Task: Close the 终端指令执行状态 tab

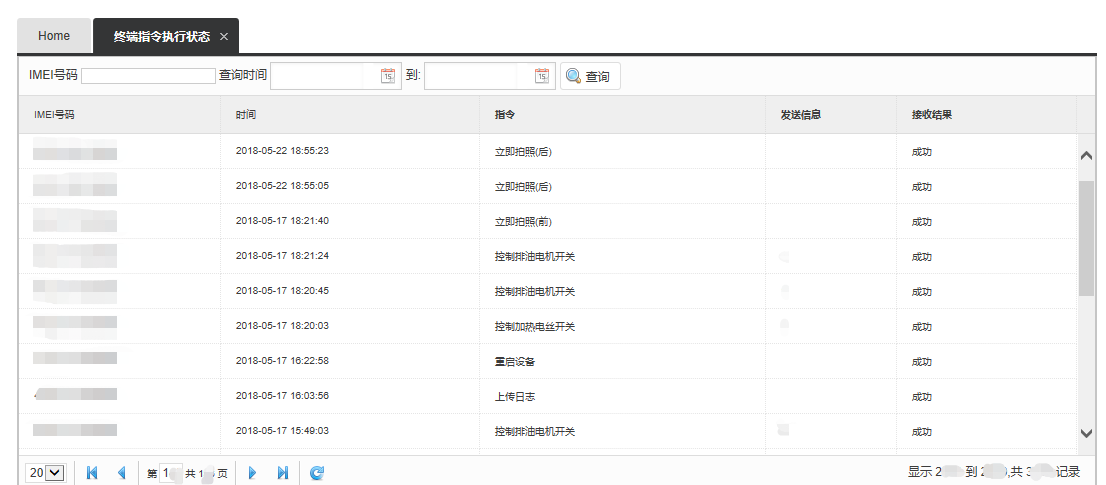Action: pyautogui.click(x=224, y=37)
